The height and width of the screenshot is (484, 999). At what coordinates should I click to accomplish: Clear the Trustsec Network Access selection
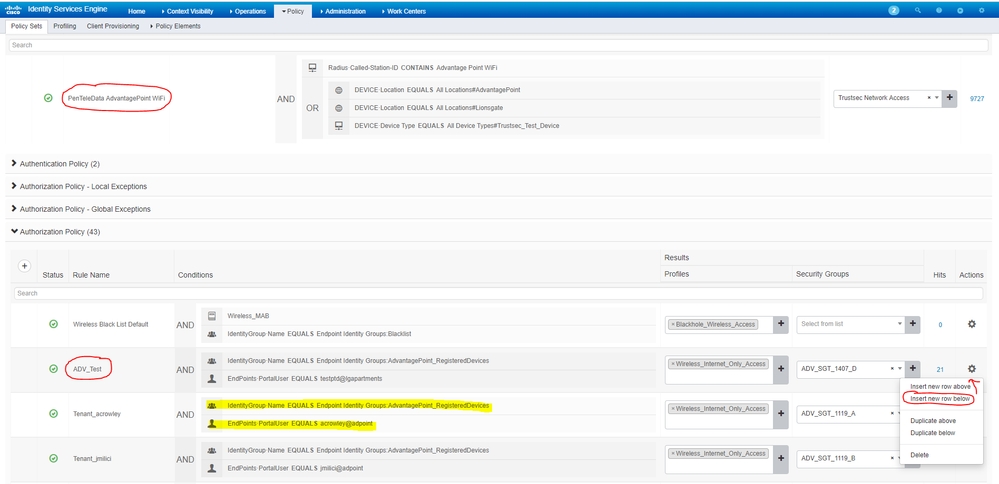[x=929, y=97]
